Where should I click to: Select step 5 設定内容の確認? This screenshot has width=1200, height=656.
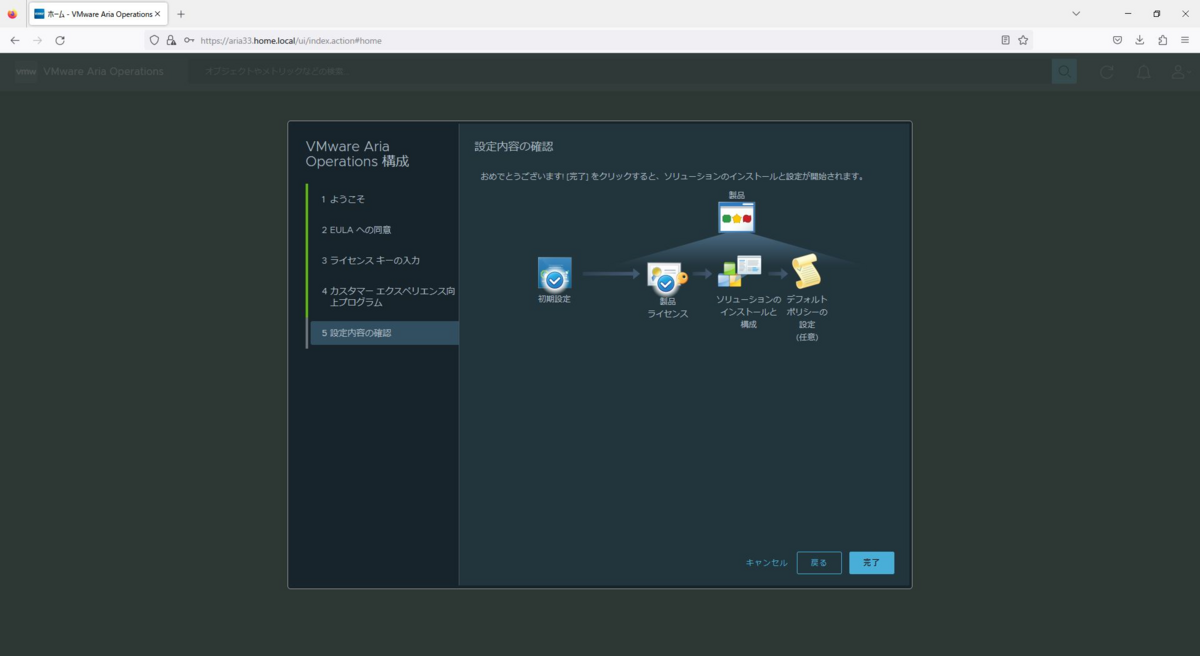(x=384, y=333)
